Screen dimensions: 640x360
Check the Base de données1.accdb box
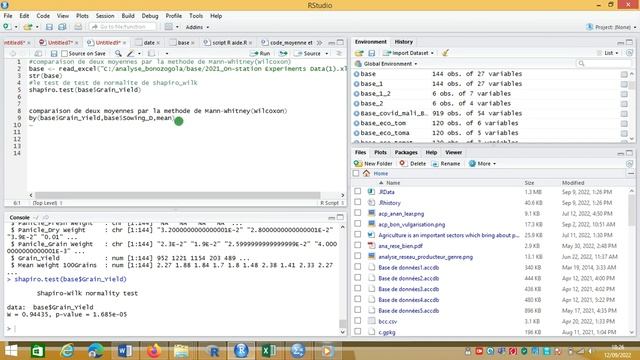click(x=358, y=267)
